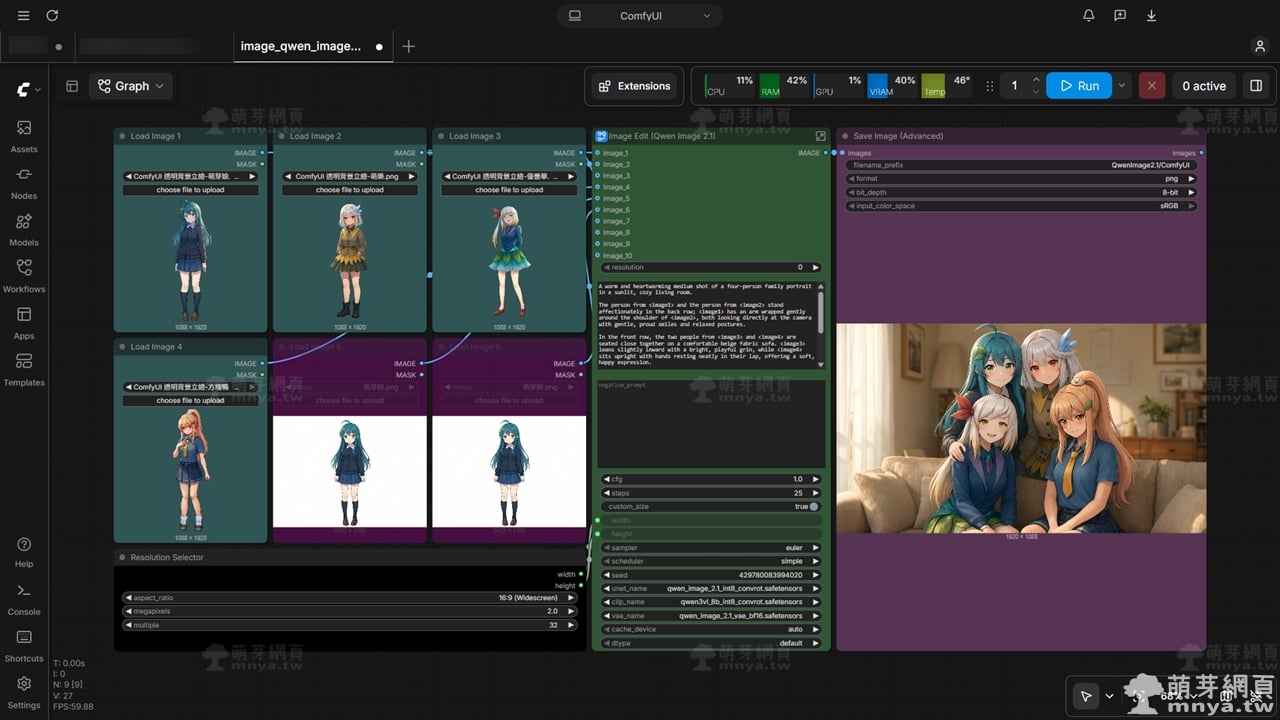Select the generated family portrait image

1021,428
